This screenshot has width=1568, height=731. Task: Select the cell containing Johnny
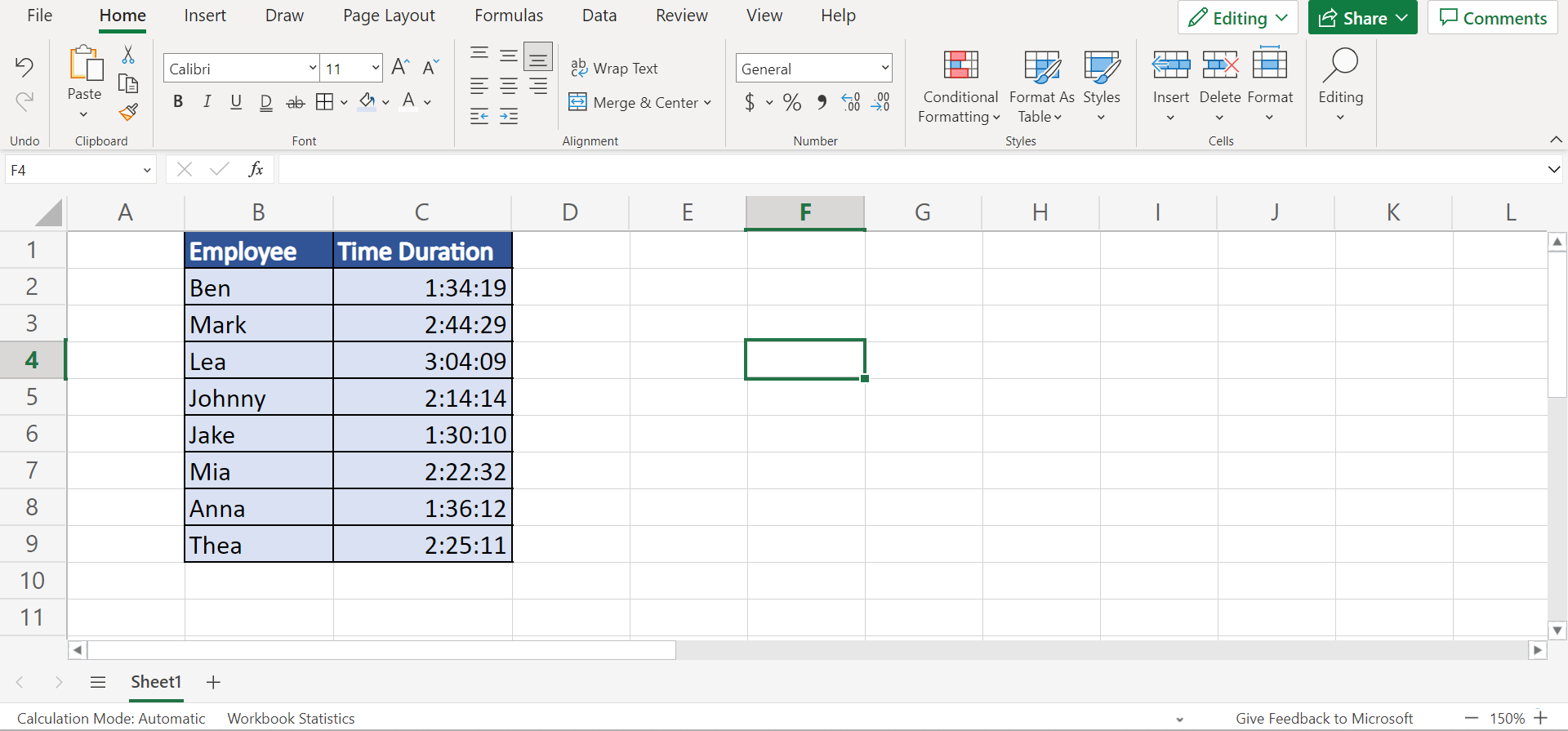click(259, 398)
